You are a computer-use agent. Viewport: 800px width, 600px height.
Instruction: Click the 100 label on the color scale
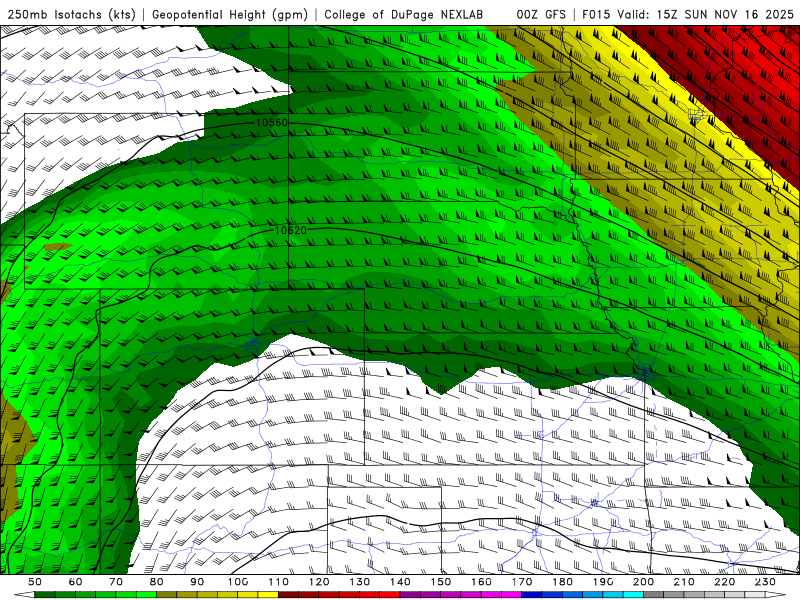tap(238, 582)
